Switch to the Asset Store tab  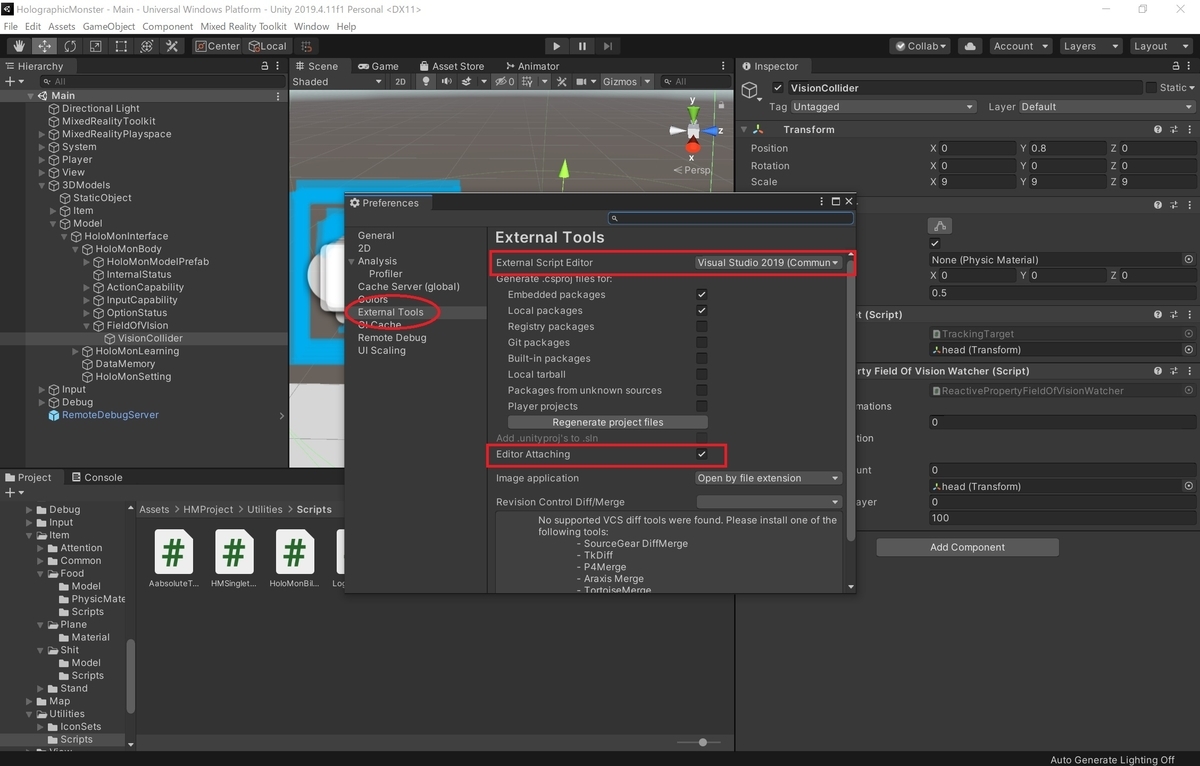coord(451,65)
